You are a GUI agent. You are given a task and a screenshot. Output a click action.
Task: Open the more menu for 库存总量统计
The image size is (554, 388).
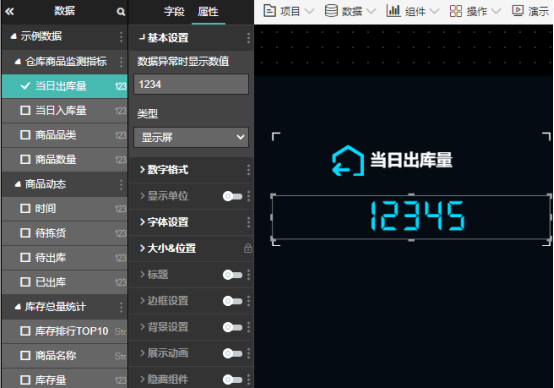tap(121, 307)
